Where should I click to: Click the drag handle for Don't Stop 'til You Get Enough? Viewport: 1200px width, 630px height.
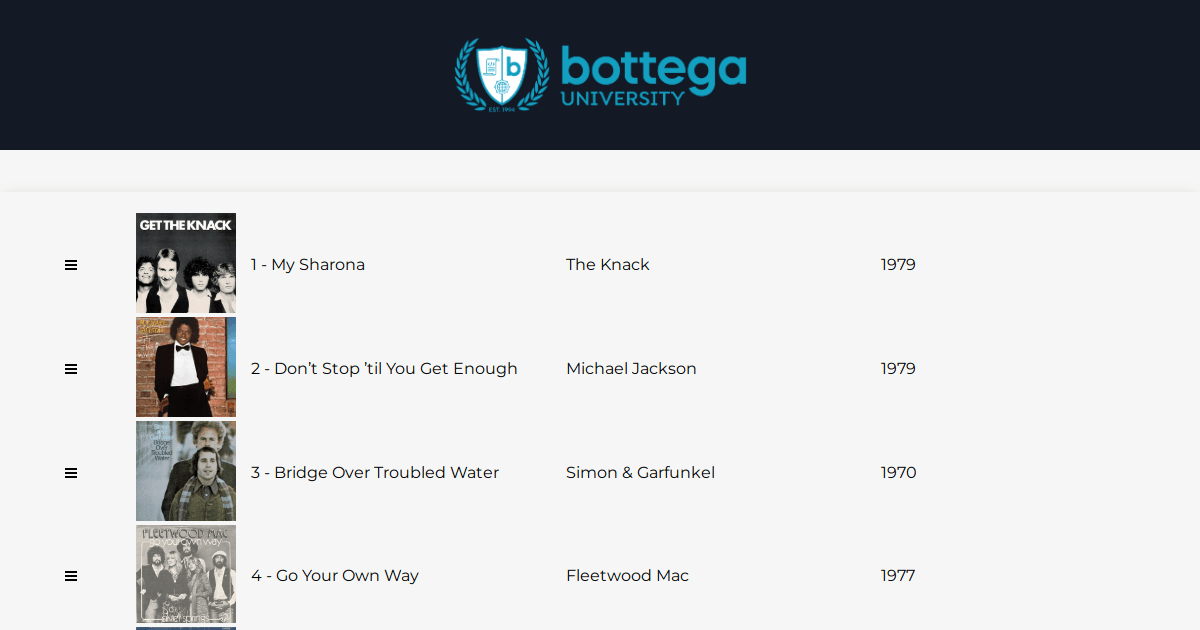(x=71, y=369)
